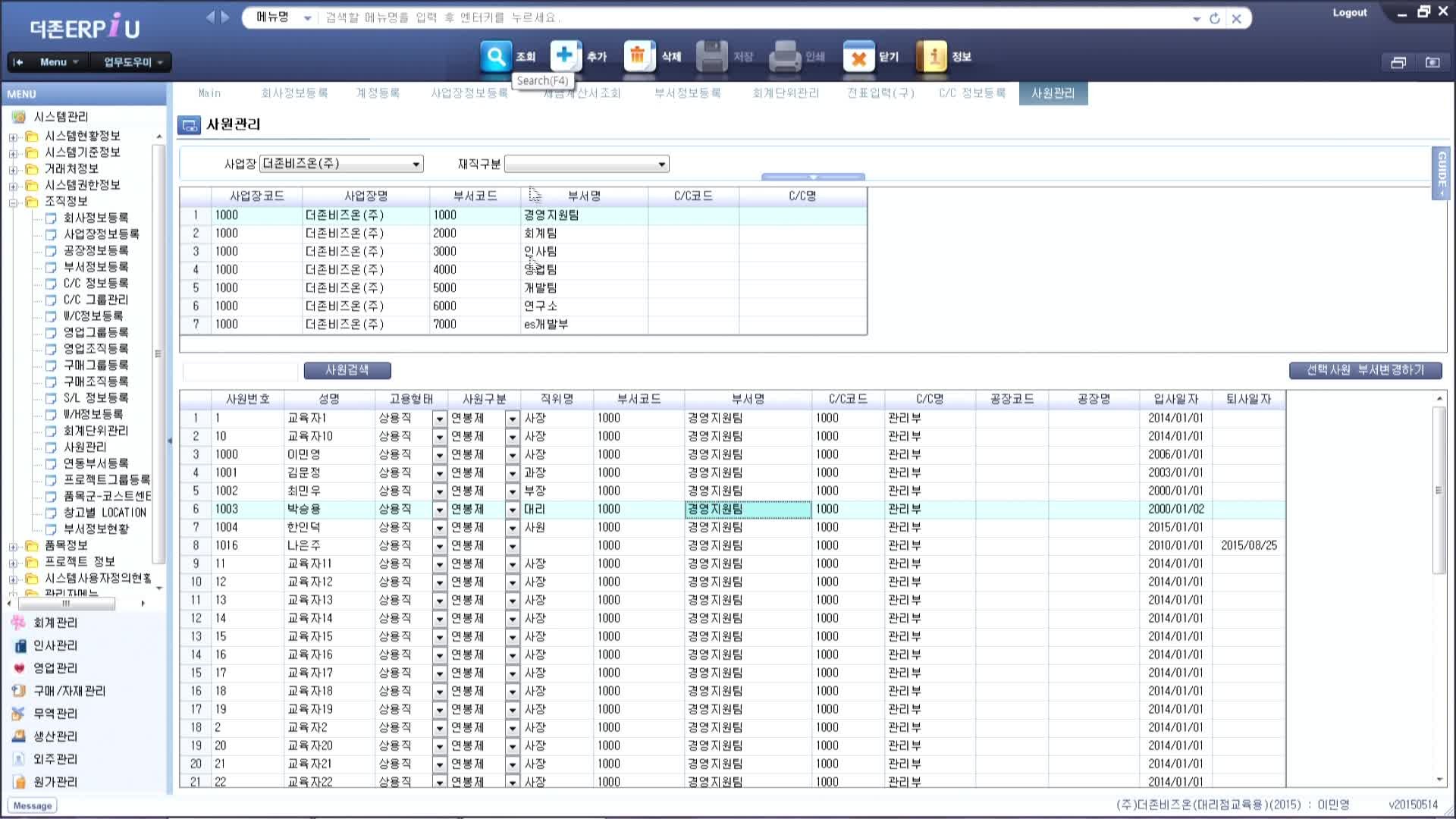Open 외주관리 module icon

pyautogui.click(x=19, y=759)
